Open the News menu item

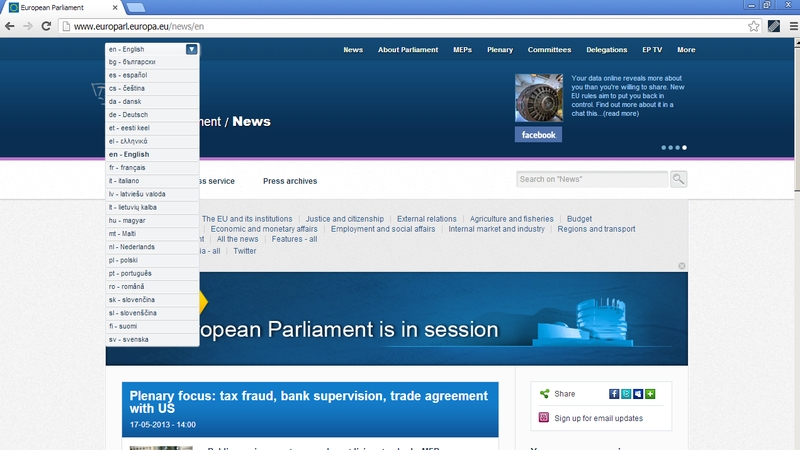coord(353,49)
